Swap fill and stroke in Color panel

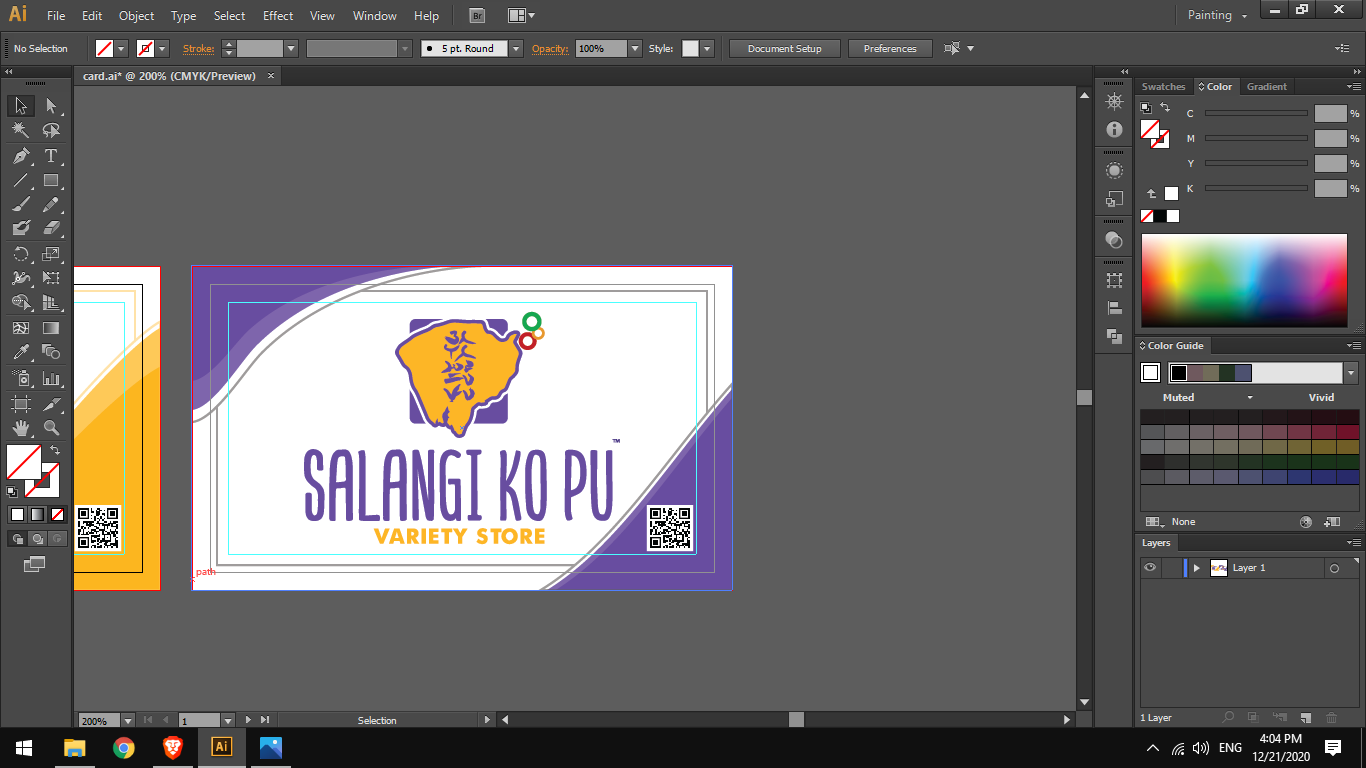click(x=1165, y=107)
